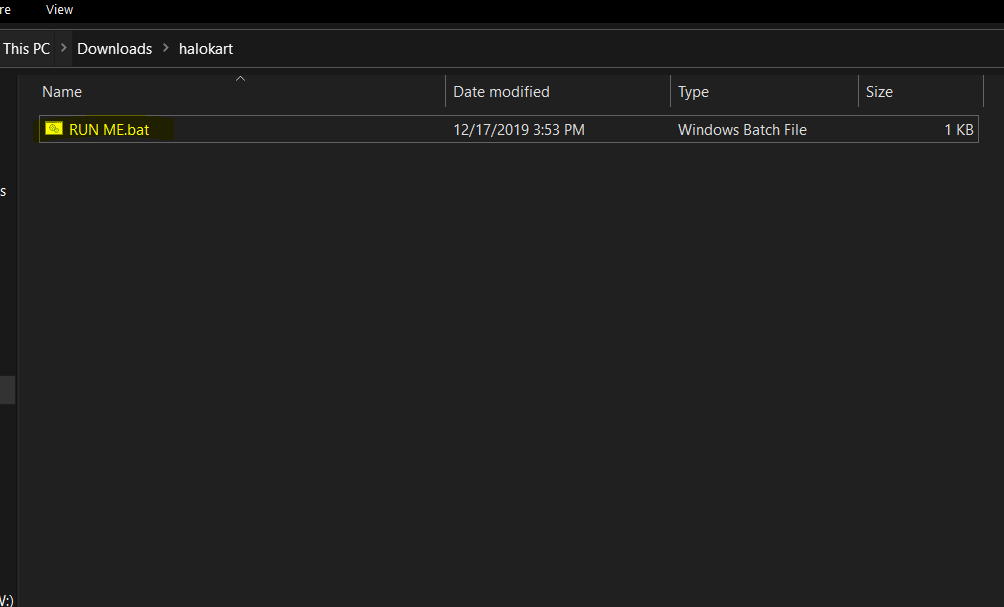This screenshot has height=607, width=1004.
Task: Sort by Type column header
Action: click(x=693, y=92)
